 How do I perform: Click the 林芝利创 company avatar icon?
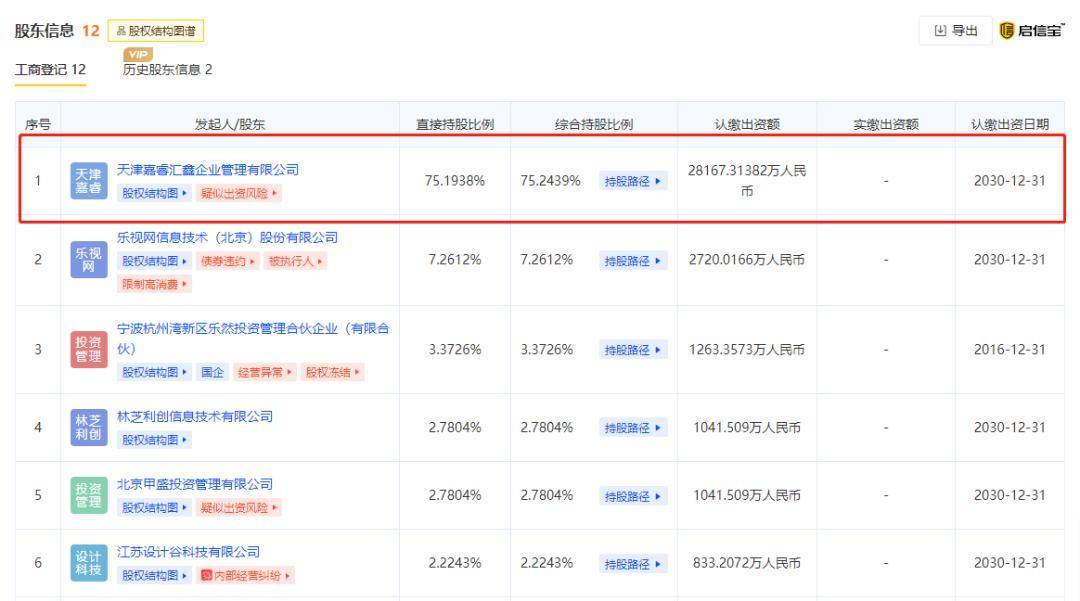[89, 427]
